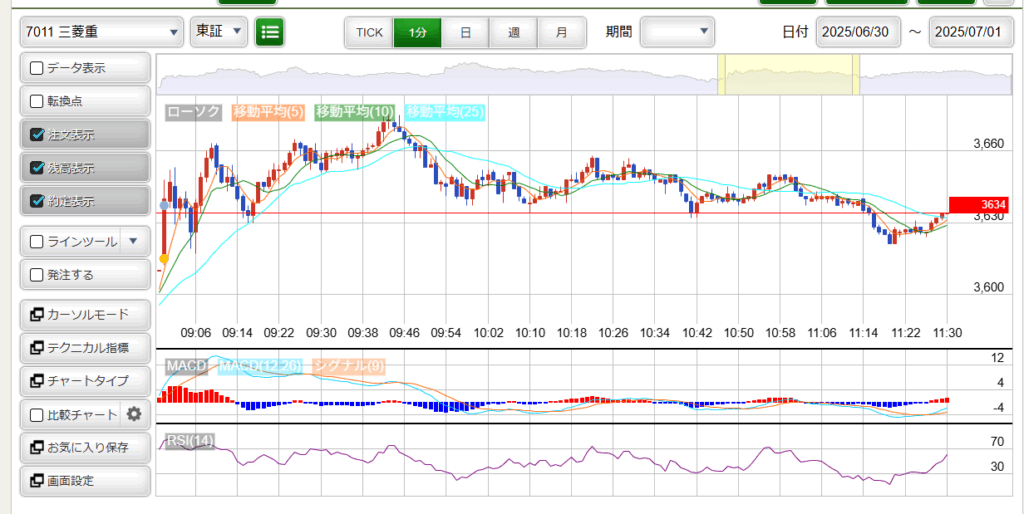Open the 期間 period dropdown

click(677, 31)
